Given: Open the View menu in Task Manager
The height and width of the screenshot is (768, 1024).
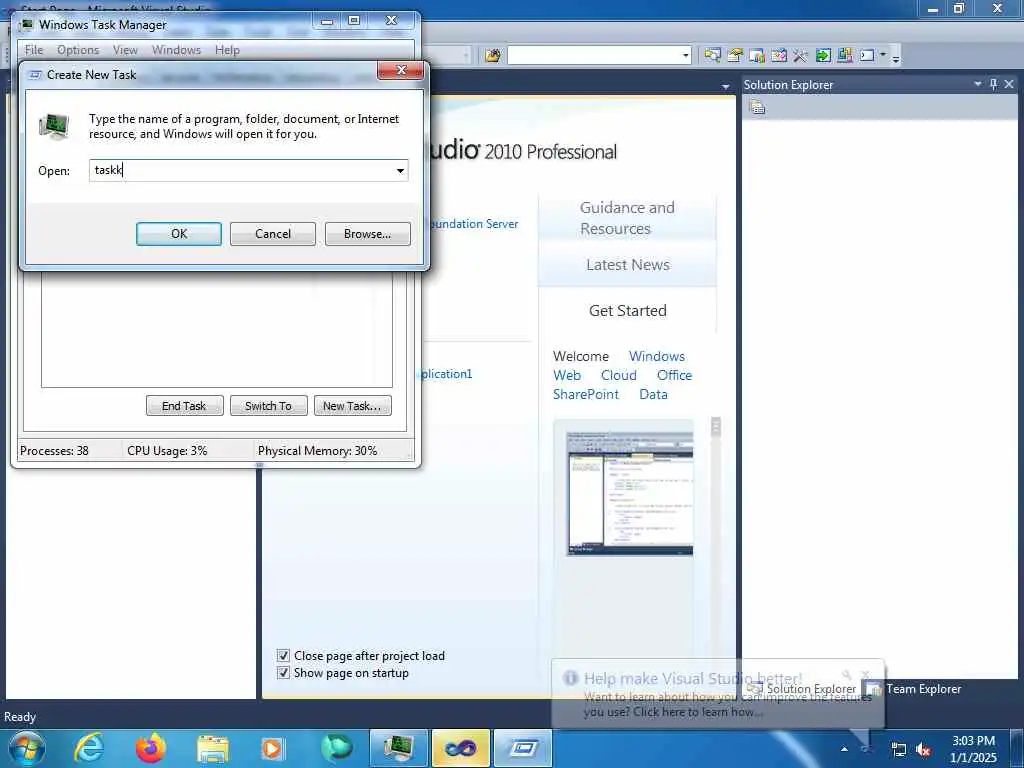Looking at the screenshot, I should 125,50.
